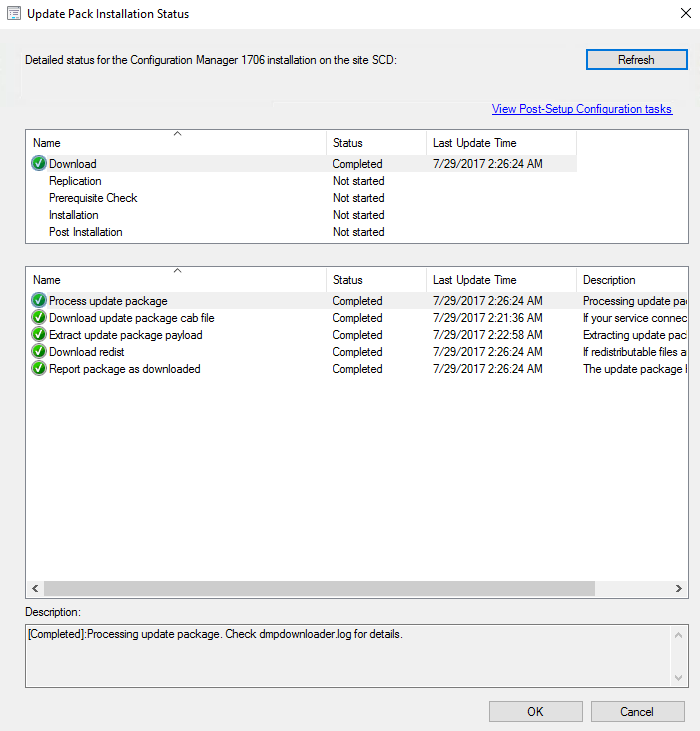Image resolution: width=700 pixels, height=731 pixels.
Task: Click the 7/29/2017 2:21:36 AM time cell
Action: pos(487,317)
